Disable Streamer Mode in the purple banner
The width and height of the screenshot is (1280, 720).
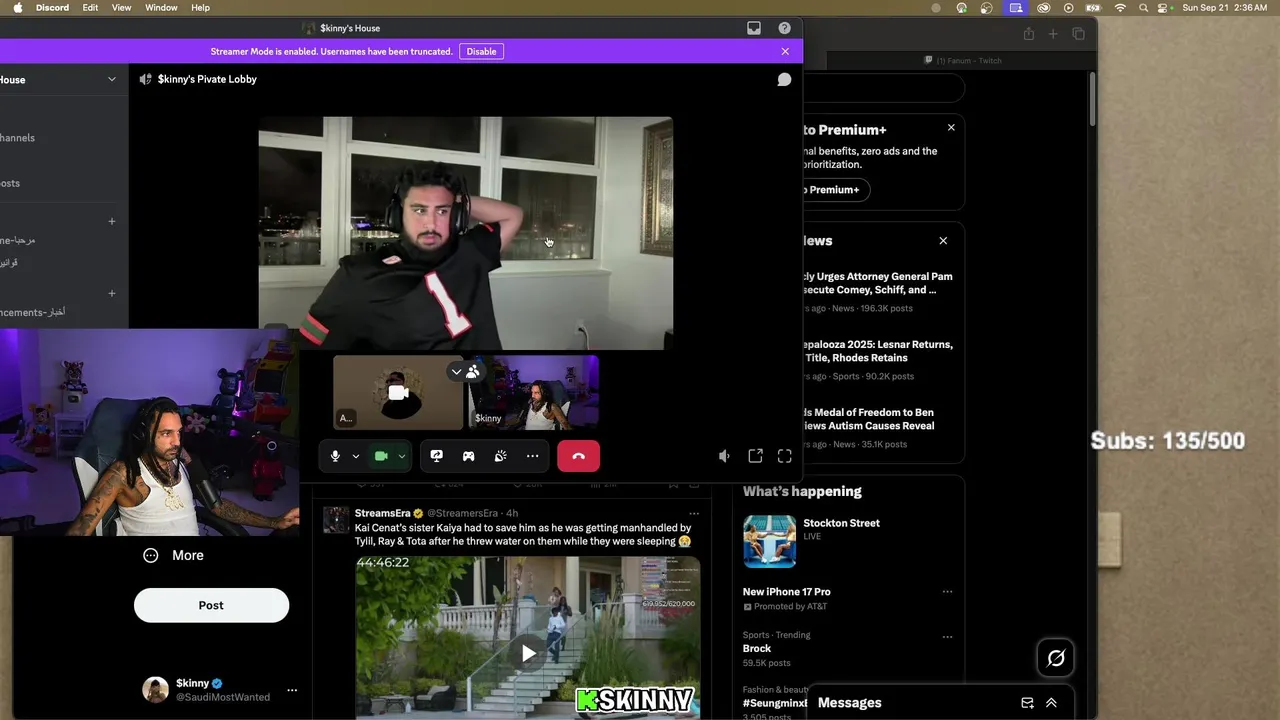(x=481, y=51)
